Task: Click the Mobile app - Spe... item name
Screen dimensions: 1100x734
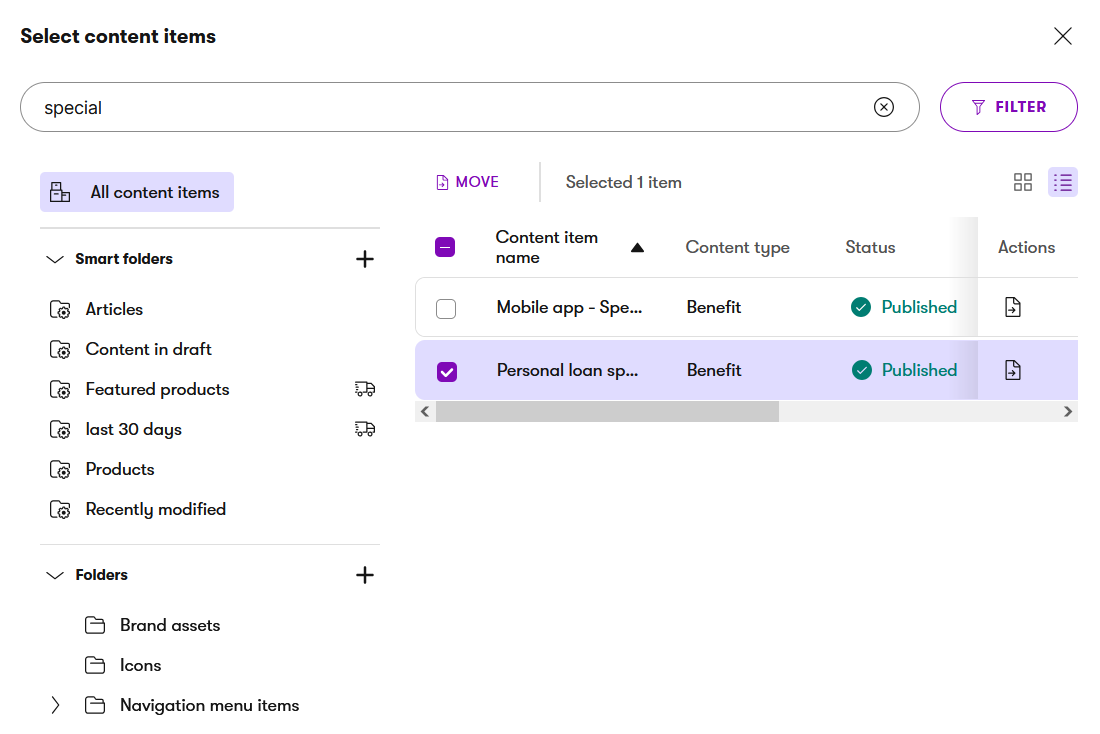Action: click(x=569, y=307)
